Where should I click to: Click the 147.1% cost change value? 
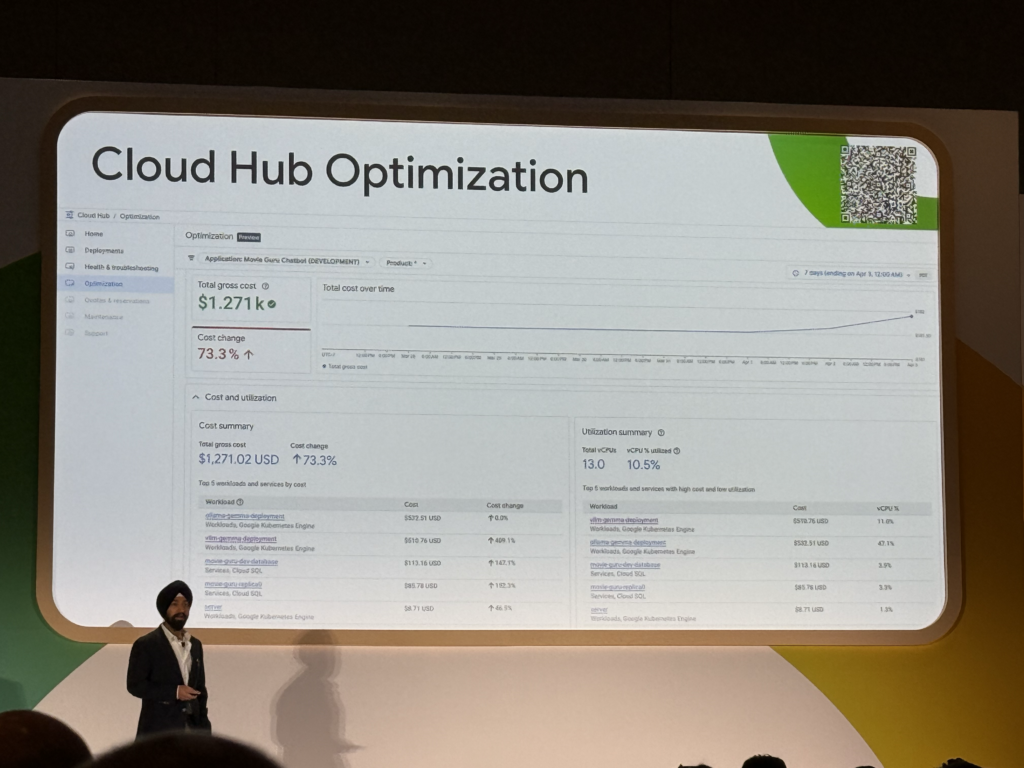coord(502,563)
